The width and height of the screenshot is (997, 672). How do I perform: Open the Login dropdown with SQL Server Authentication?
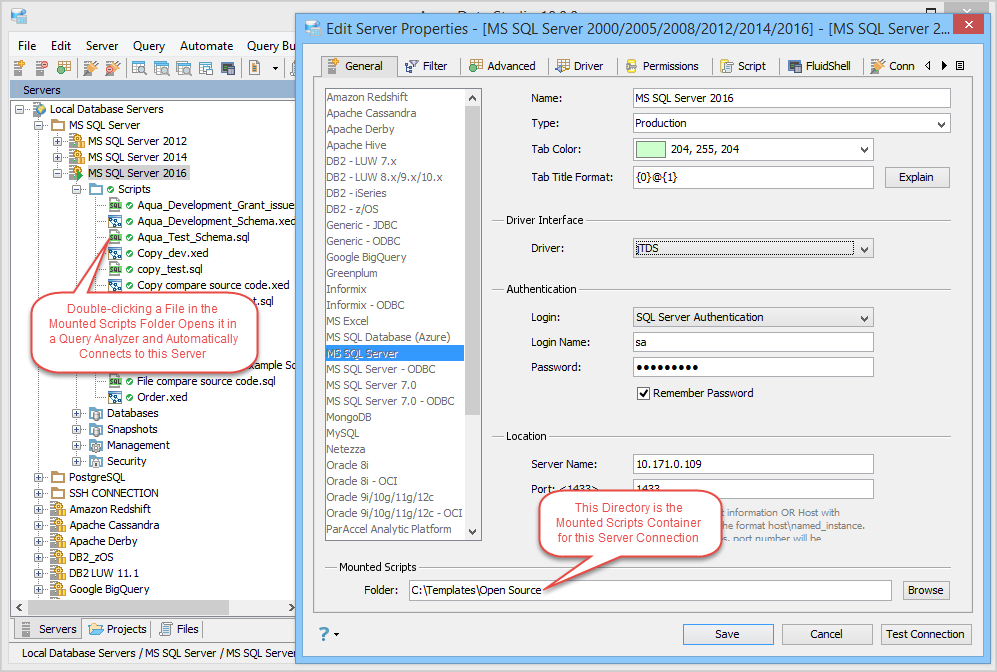pyautogui.click(x=753, y=317)
